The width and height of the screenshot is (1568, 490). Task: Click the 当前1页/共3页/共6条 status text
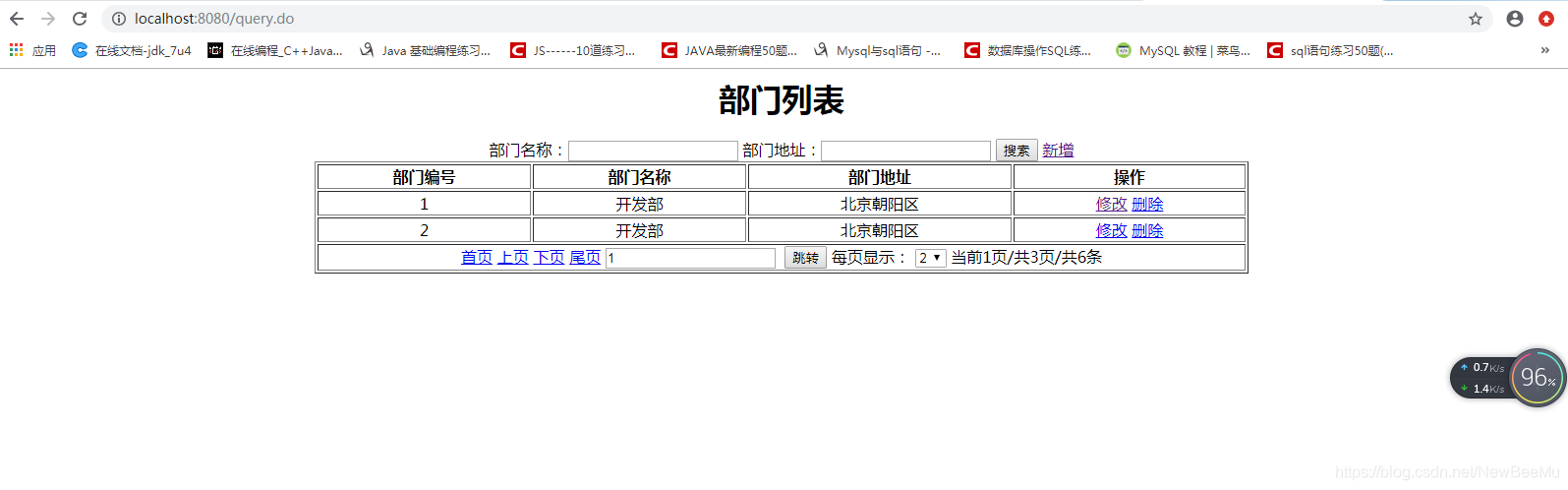(x=1026, y=258)
